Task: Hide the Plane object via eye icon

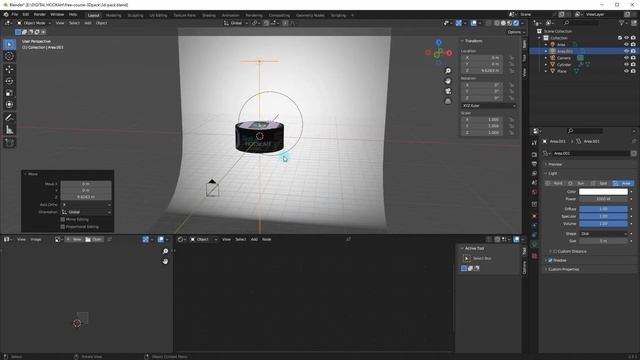Action: [626, 71]
